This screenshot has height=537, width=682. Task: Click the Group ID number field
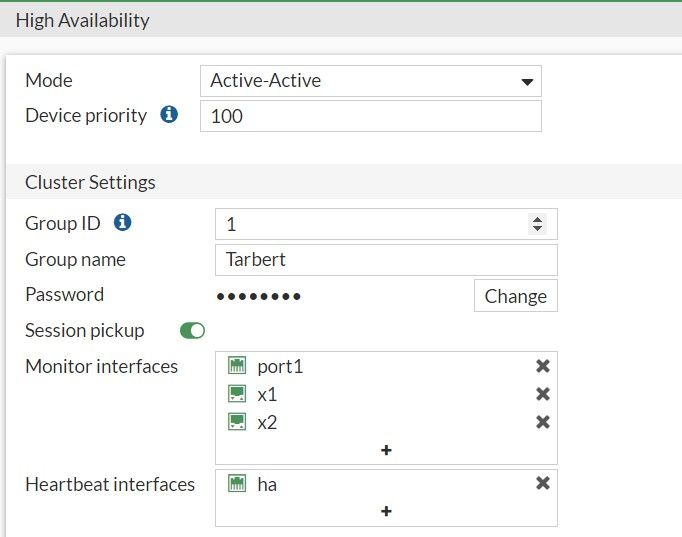click(x=370, y=224)
